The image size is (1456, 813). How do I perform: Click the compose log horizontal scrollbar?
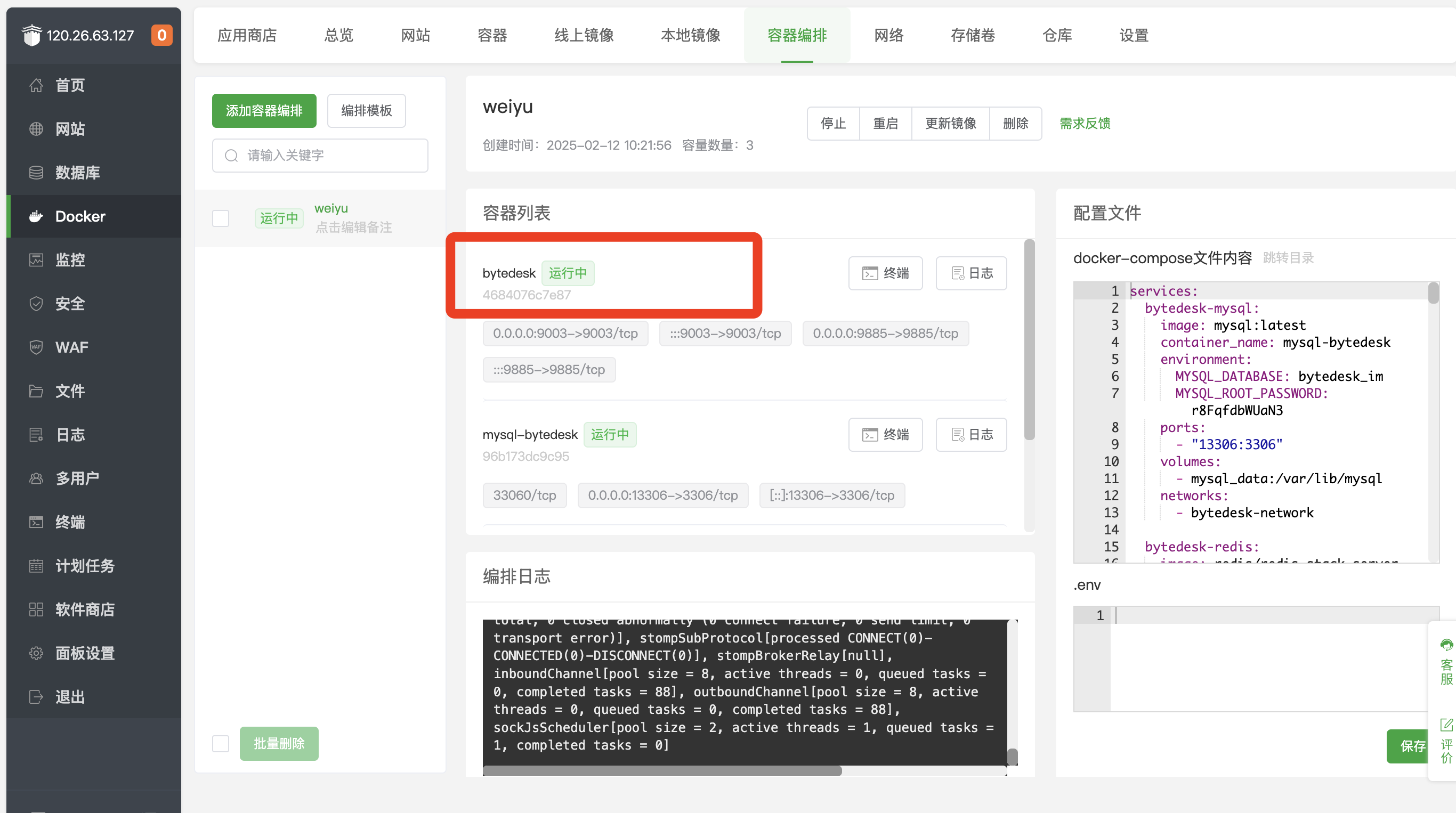[x=662, y=771]
